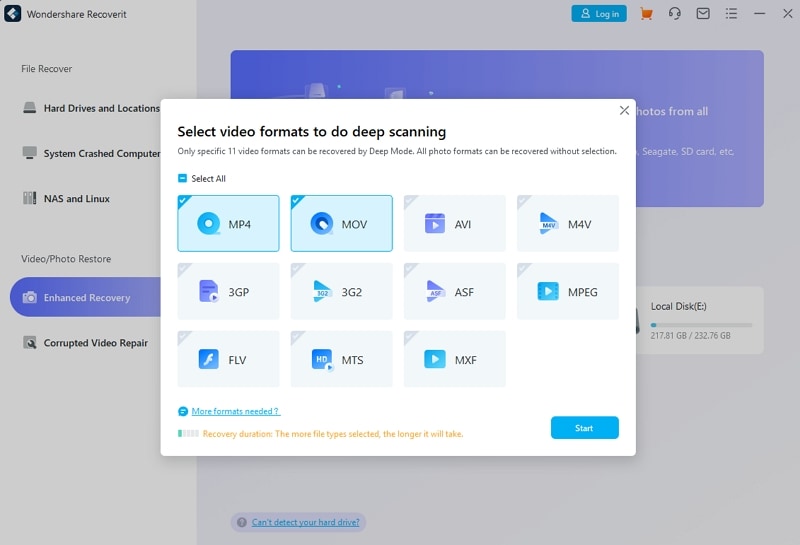Select Enhanced Recovery in sidebar
The image size is (800, 545).
click(x=86, y=297)
